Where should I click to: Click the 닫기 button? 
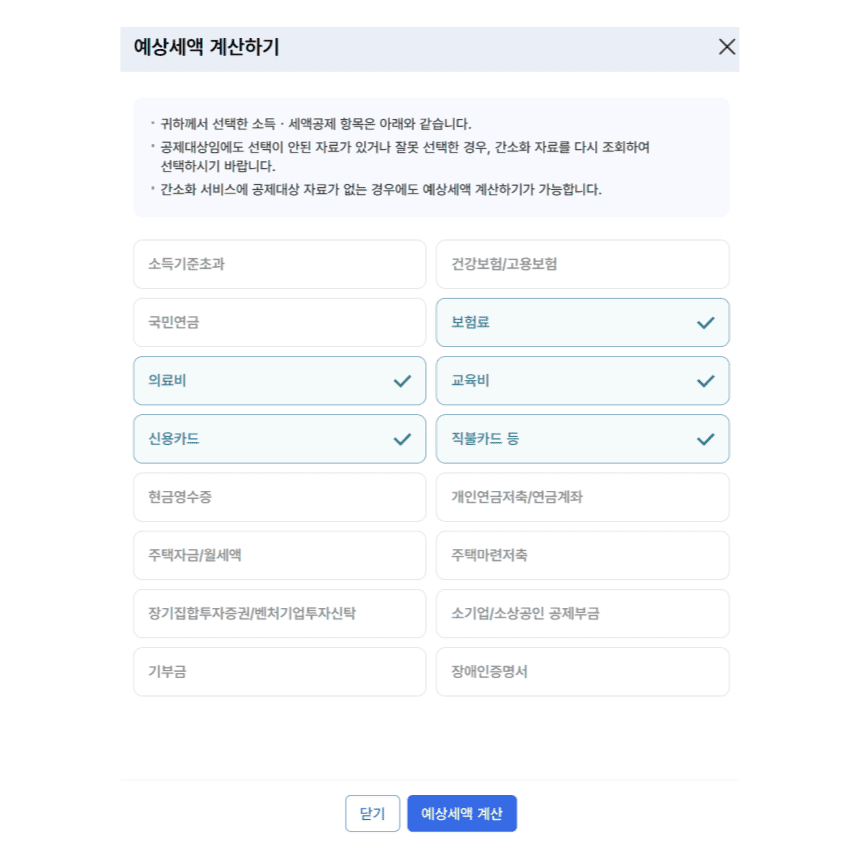pos(372,813)
